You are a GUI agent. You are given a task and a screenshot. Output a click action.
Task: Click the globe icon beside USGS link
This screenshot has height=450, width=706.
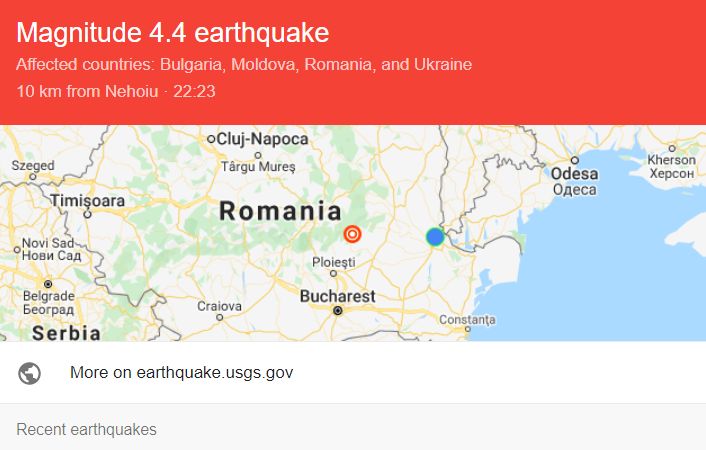click(x=29, y=373)
